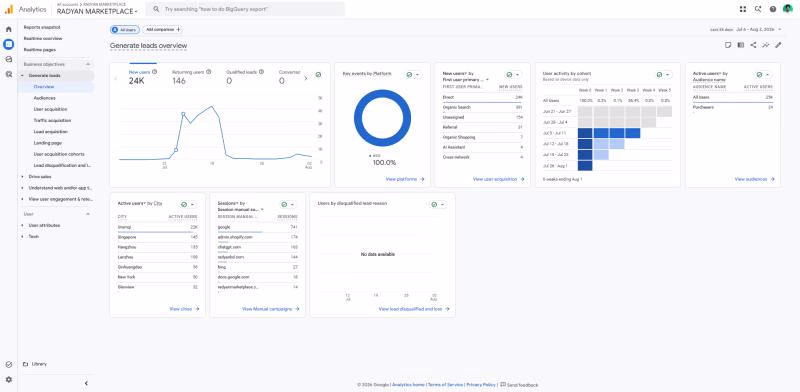Open the status dropdown on Active users by City card
800x392 pixels.
(188, 204)
